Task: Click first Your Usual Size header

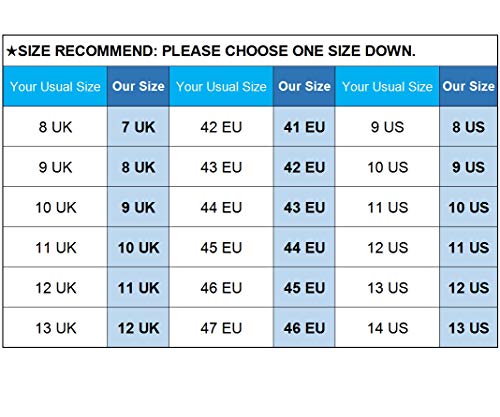Action: pyautogui.click(x=55, y=87)
